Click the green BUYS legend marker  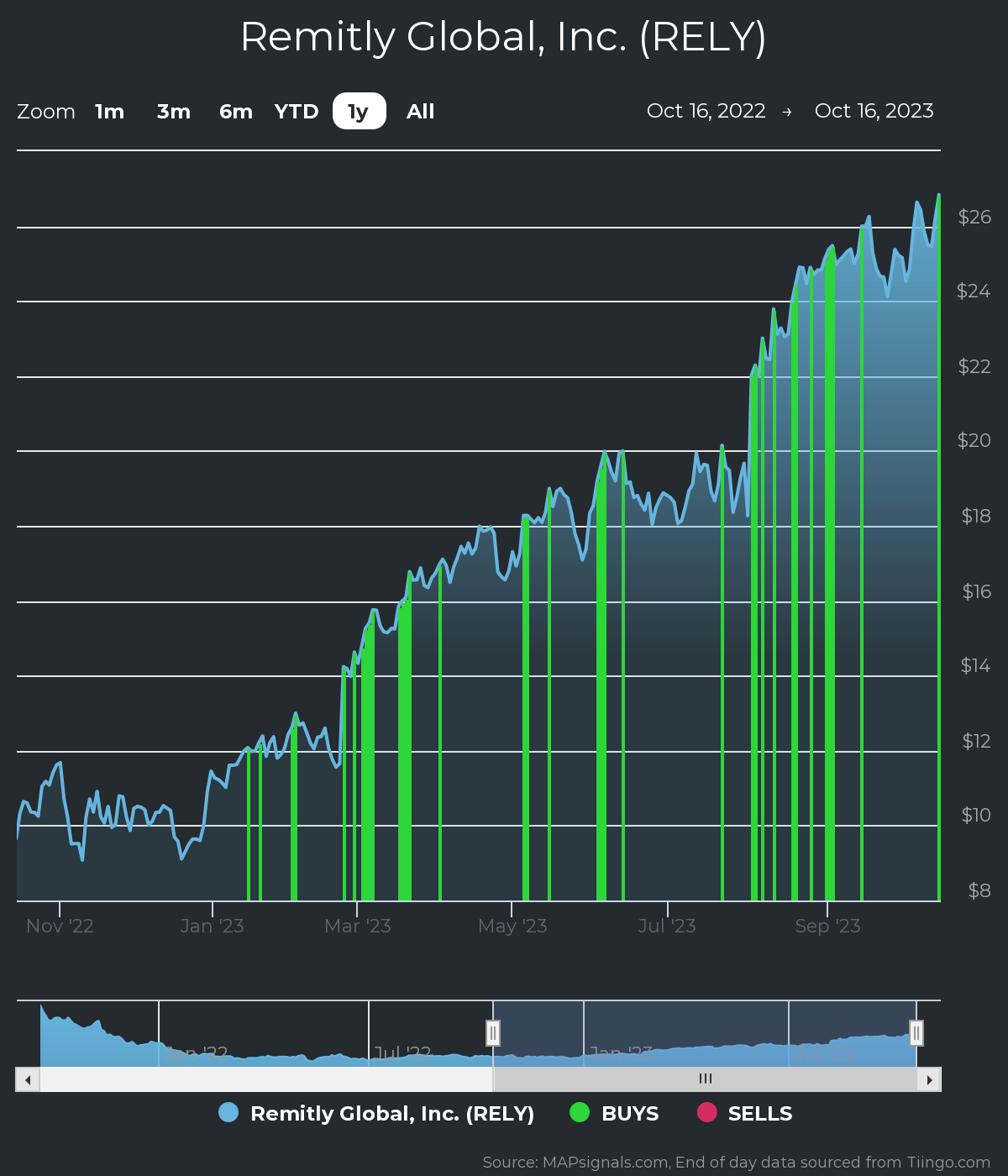click(580, 1112)
